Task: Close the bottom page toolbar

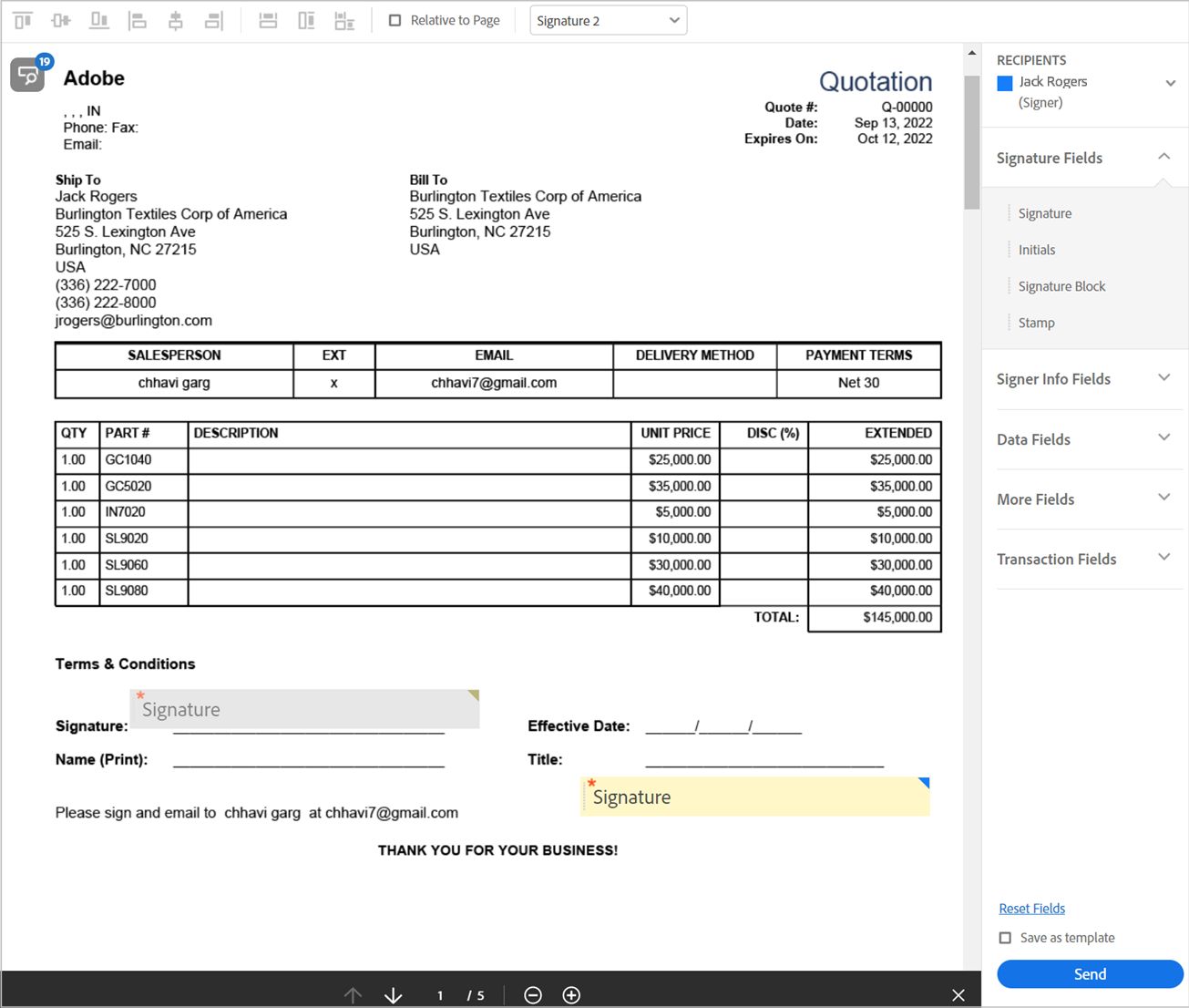Action: (x=958, y=995)
